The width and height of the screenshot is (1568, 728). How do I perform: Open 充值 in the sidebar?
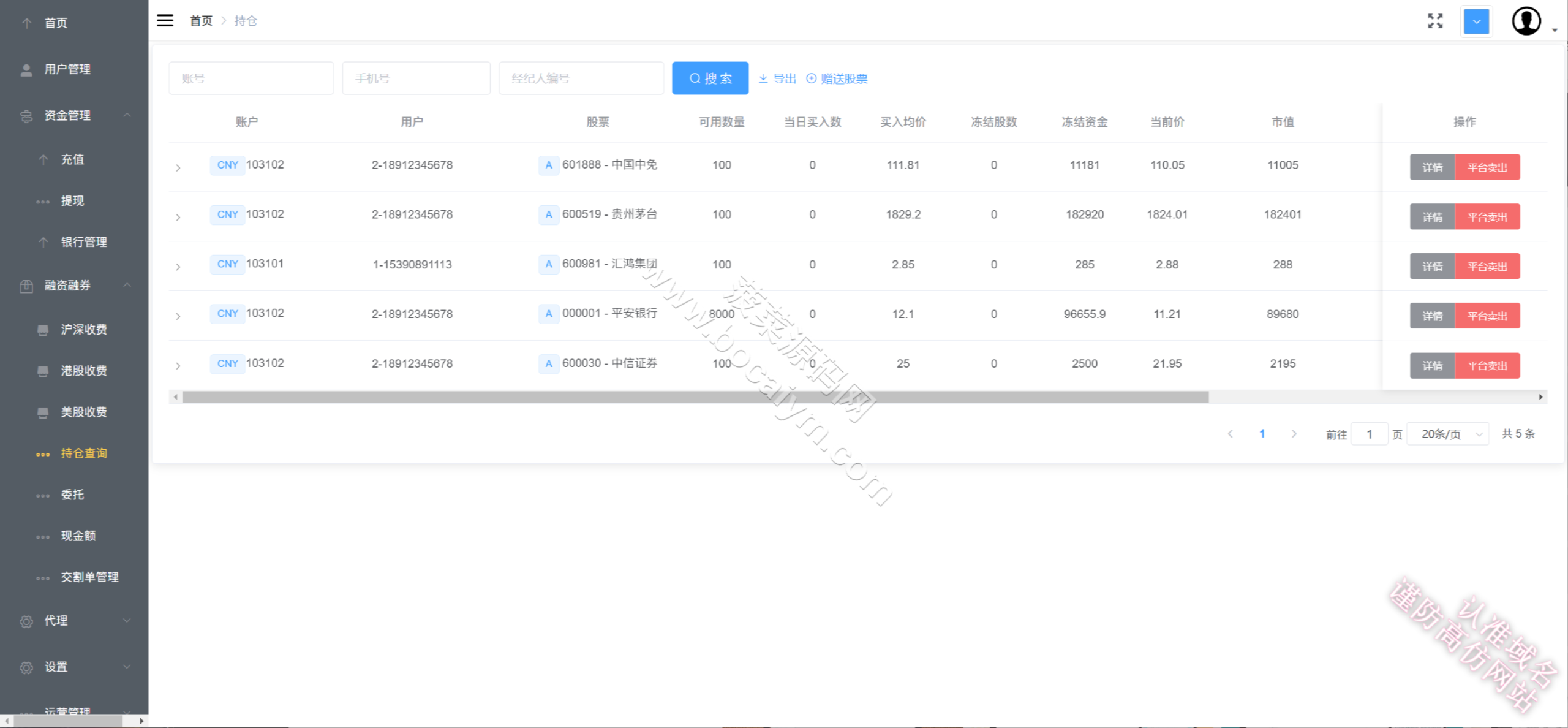tap(74, 159)
